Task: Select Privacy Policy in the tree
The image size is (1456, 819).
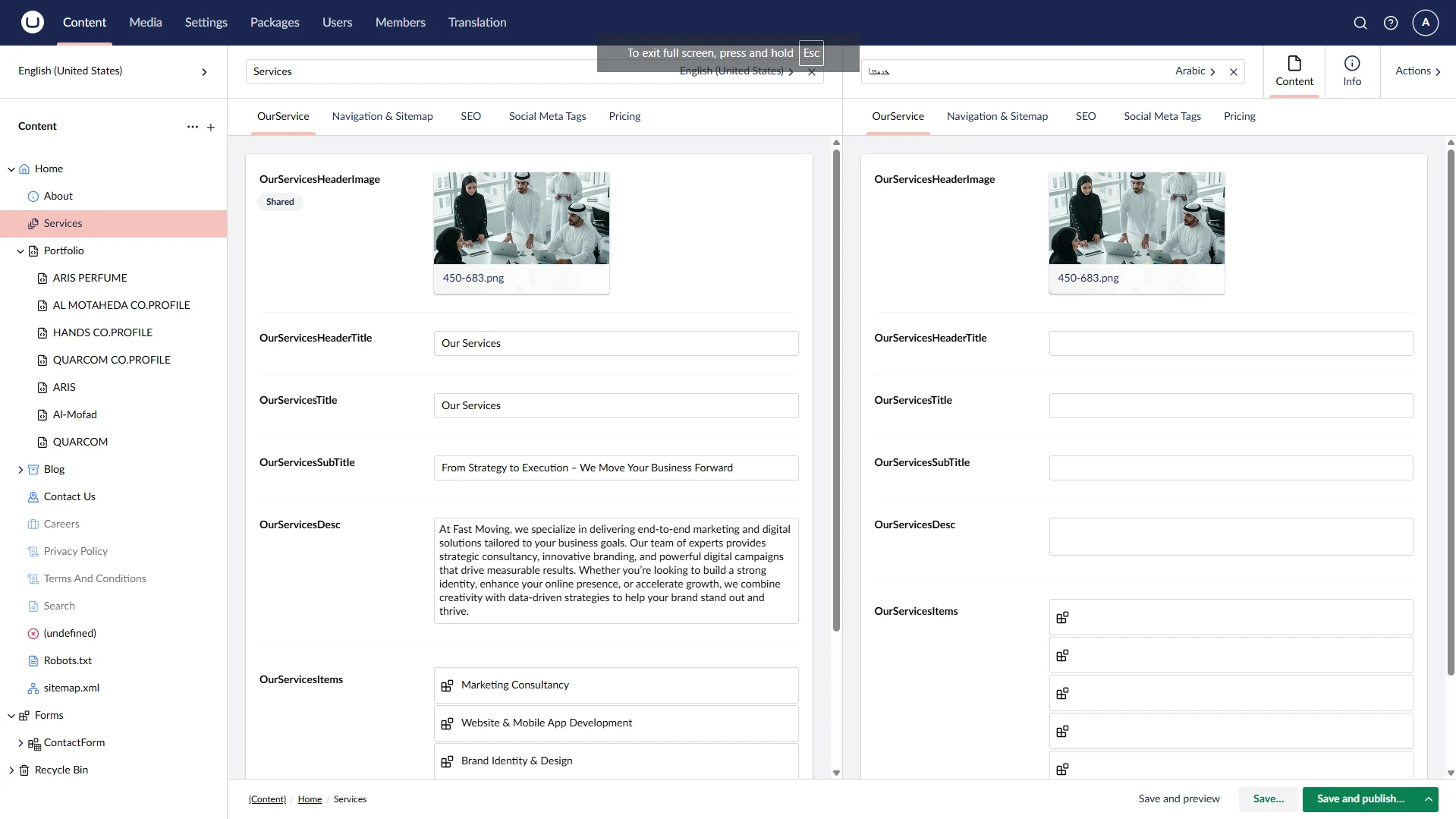Action: (76, 552)
